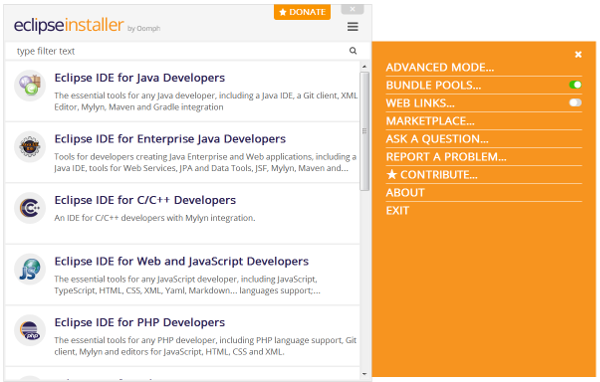Click the scrollbar down arrow
The width and height of the screenshot is (600, 382).
[x=364, y=374]
